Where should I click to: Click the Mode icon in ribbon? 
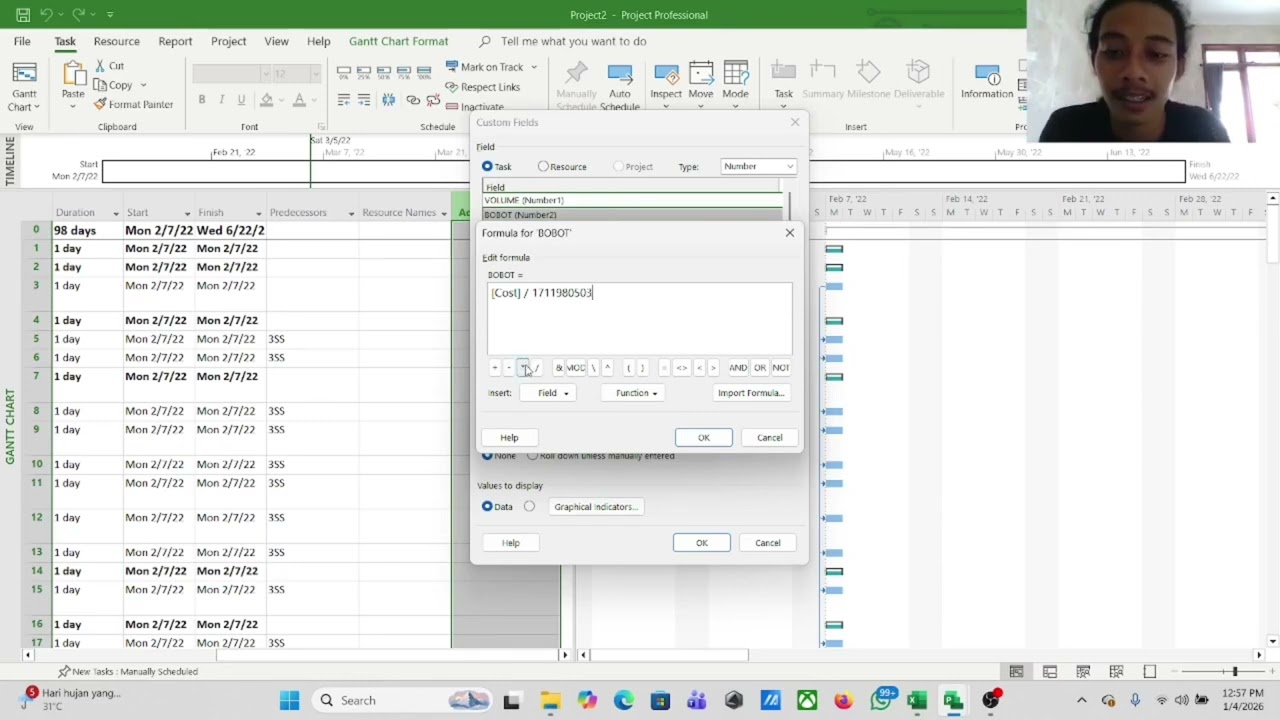[x=735, y=75]
